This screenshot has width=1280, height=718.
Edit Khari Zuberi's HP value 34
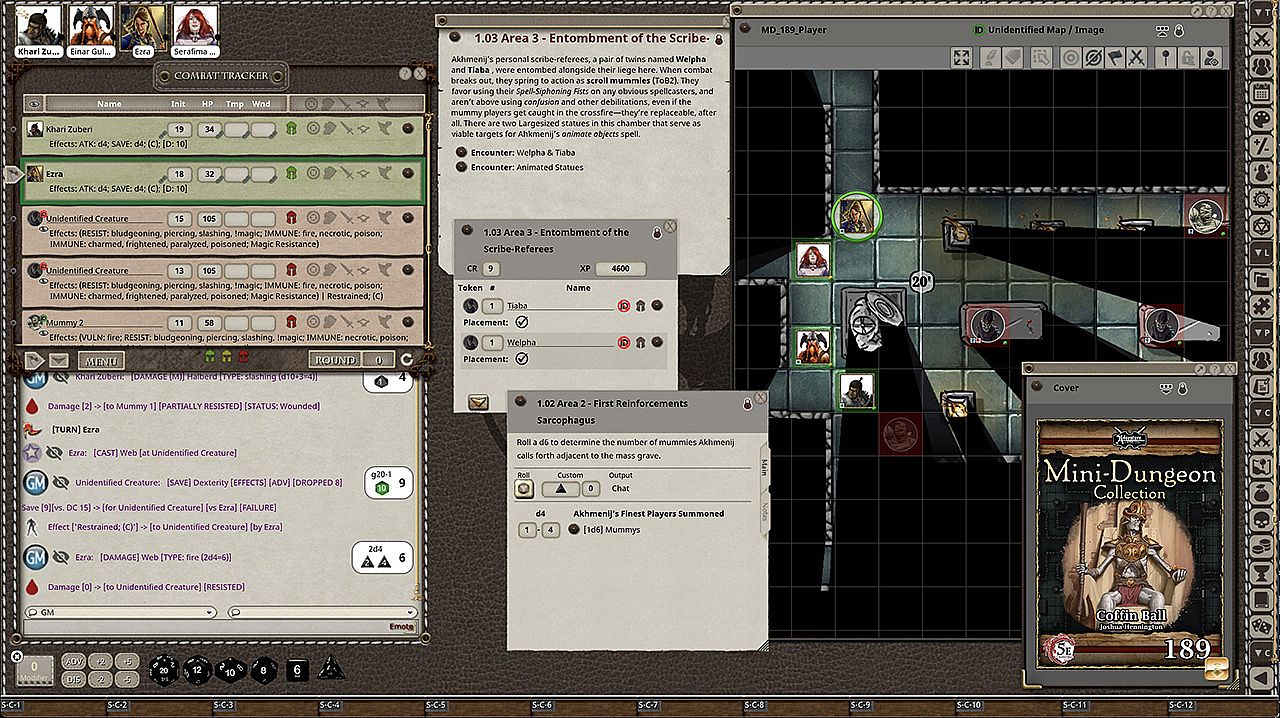tap(208, 129)
